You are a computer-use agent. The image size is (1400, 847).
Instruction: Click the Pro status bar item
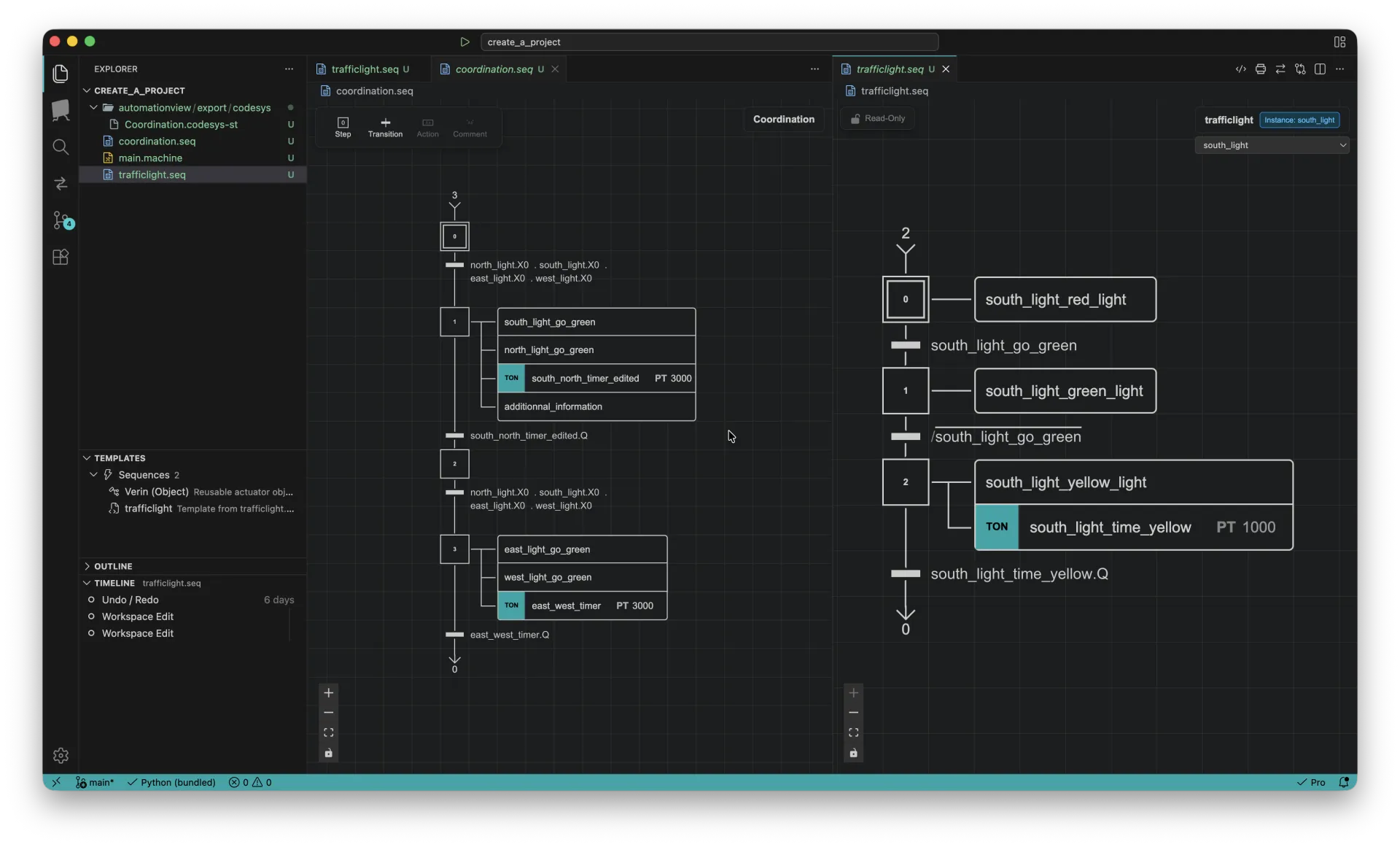click(1311, 782)
